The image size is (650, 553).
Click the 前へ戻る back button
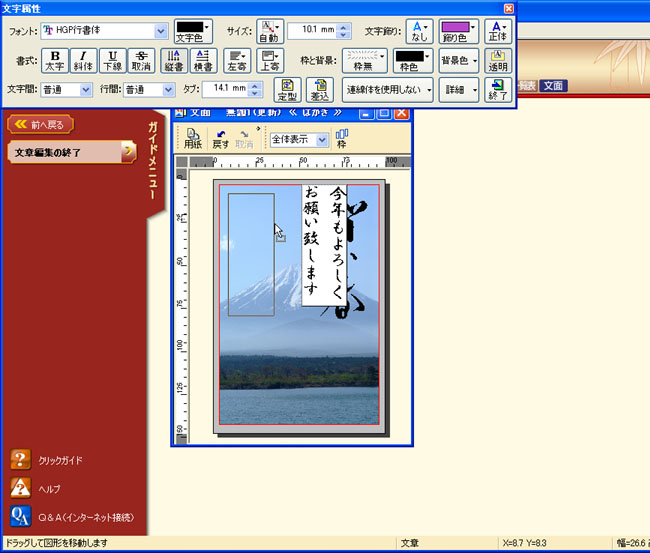[x=41, y=124]
